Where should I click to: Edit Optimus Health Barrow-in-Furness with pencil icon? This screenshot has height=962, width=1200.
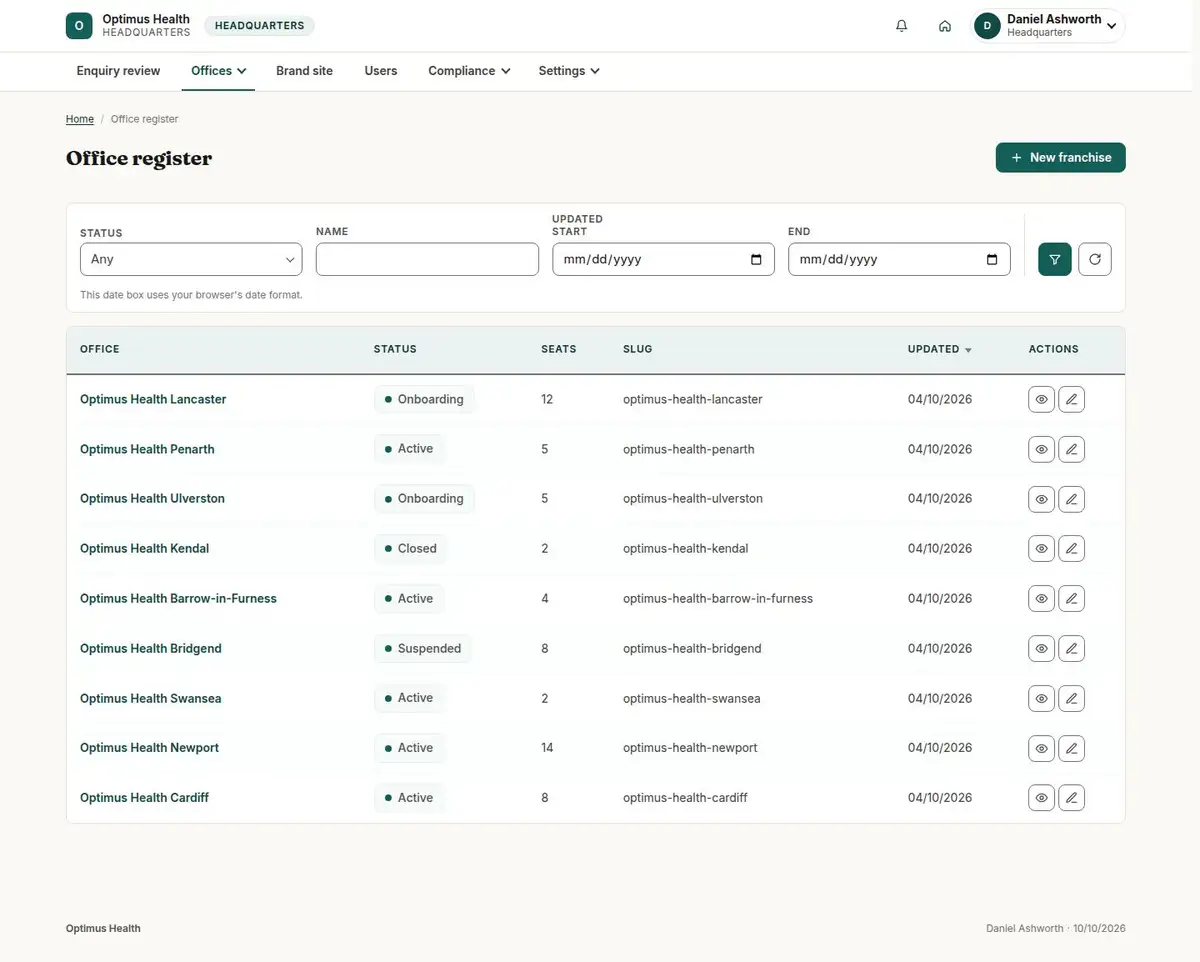(1071, 598)
